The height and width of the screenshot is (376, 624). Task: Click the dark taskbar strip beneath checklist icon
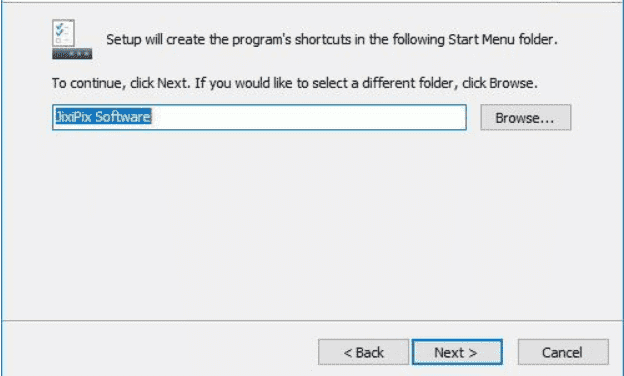point(72,54)
